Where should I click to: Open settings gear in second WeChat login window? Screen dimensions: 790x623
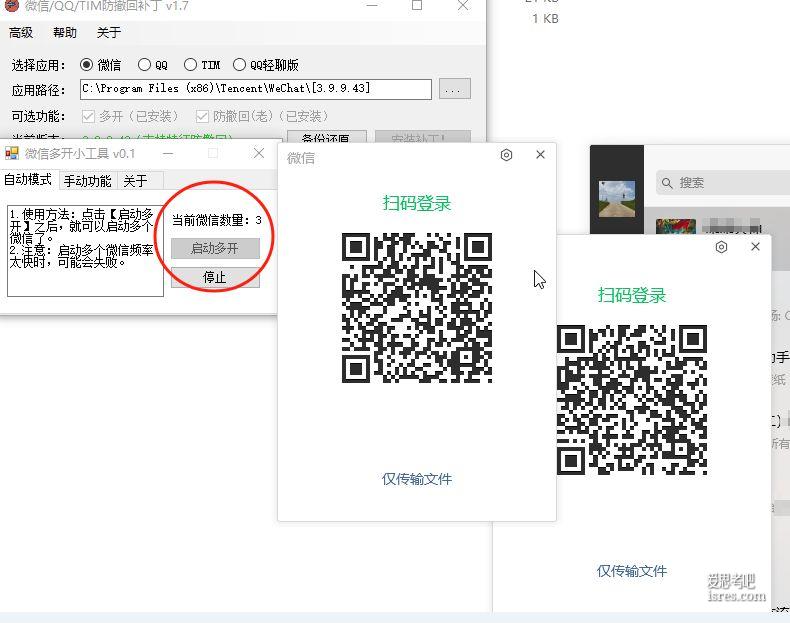721,247
